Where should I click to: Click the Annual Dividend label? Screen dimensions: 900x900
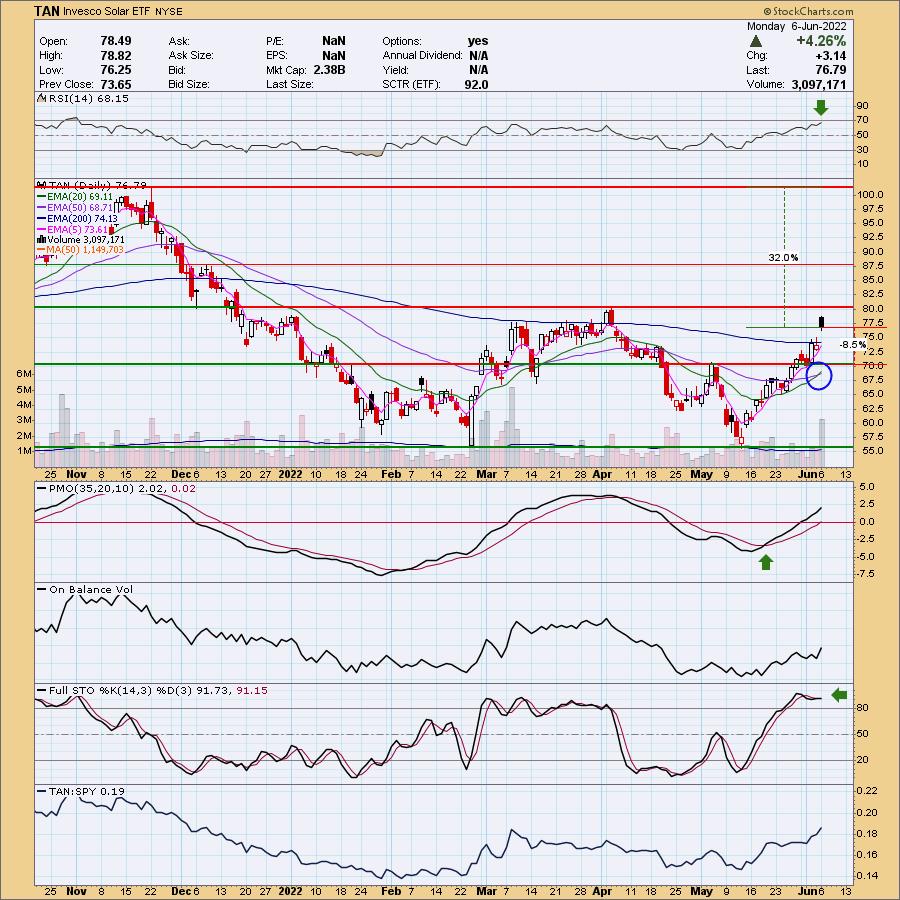422,56
